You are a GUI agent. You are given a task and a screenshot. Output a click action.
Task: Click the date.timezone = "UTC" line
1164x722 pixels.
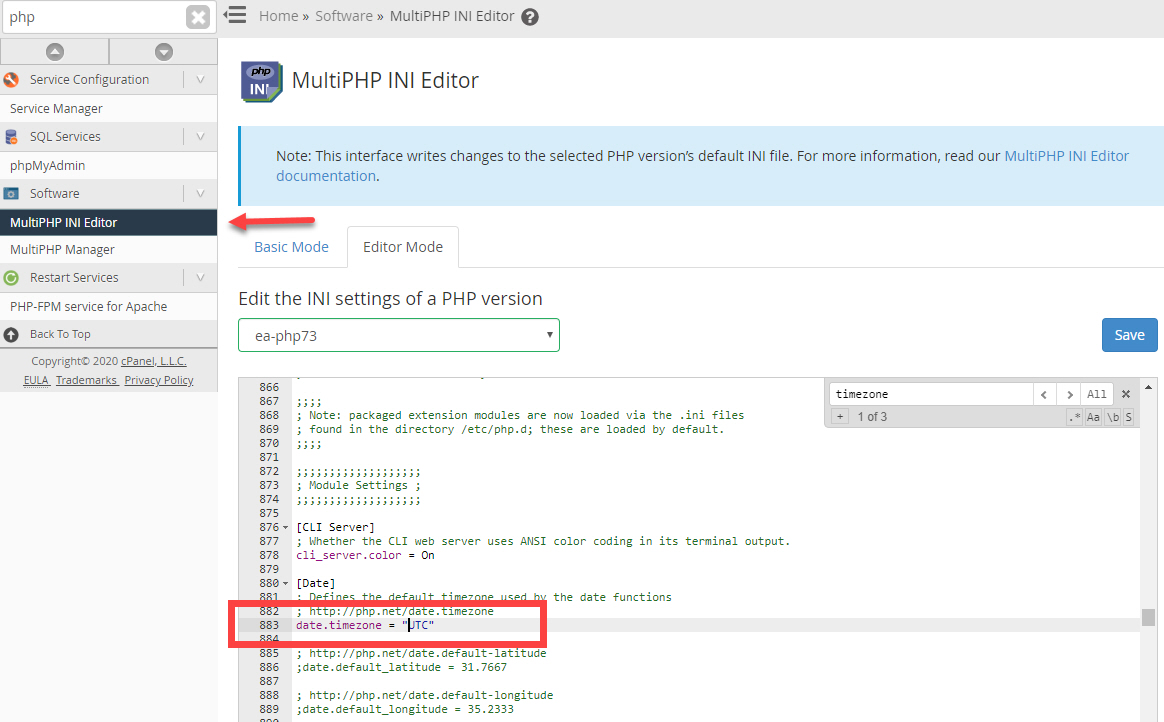[x=365, y=626]
